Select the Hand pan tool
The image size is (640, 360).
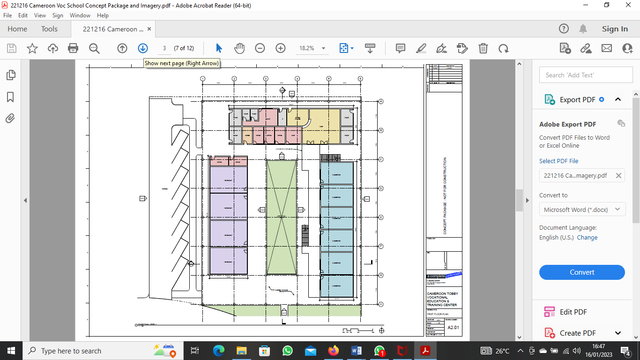240,48
